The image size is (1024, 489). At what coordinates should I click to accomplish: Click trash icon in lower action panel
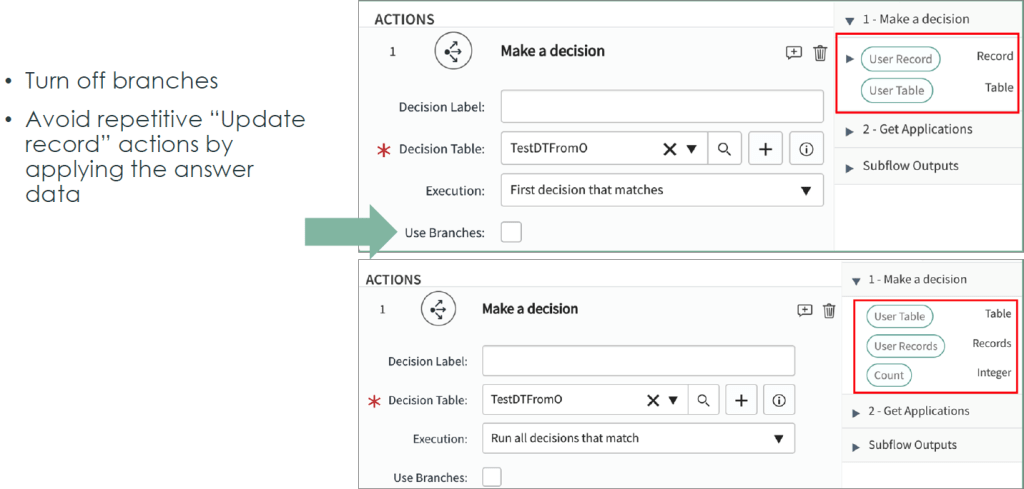tap(829, 310)
